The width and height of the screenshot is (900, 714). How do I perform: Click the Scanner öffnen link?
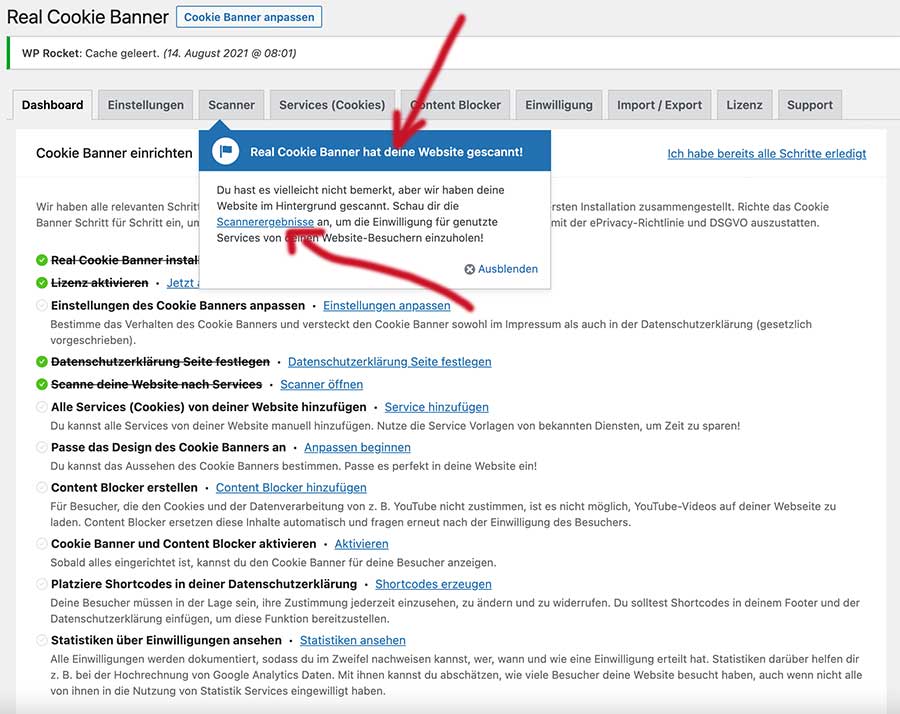tap(321, 384)
